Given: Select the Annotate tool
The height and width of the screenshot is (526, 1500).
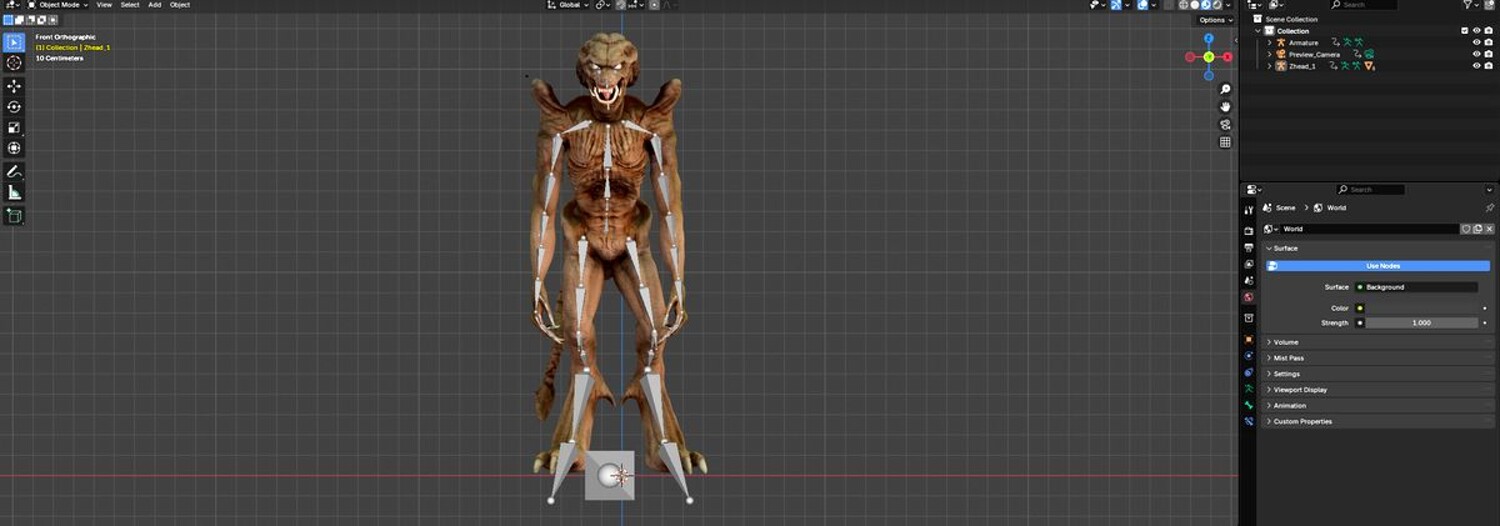Looking at the screenshot, I should coord(14,172).
